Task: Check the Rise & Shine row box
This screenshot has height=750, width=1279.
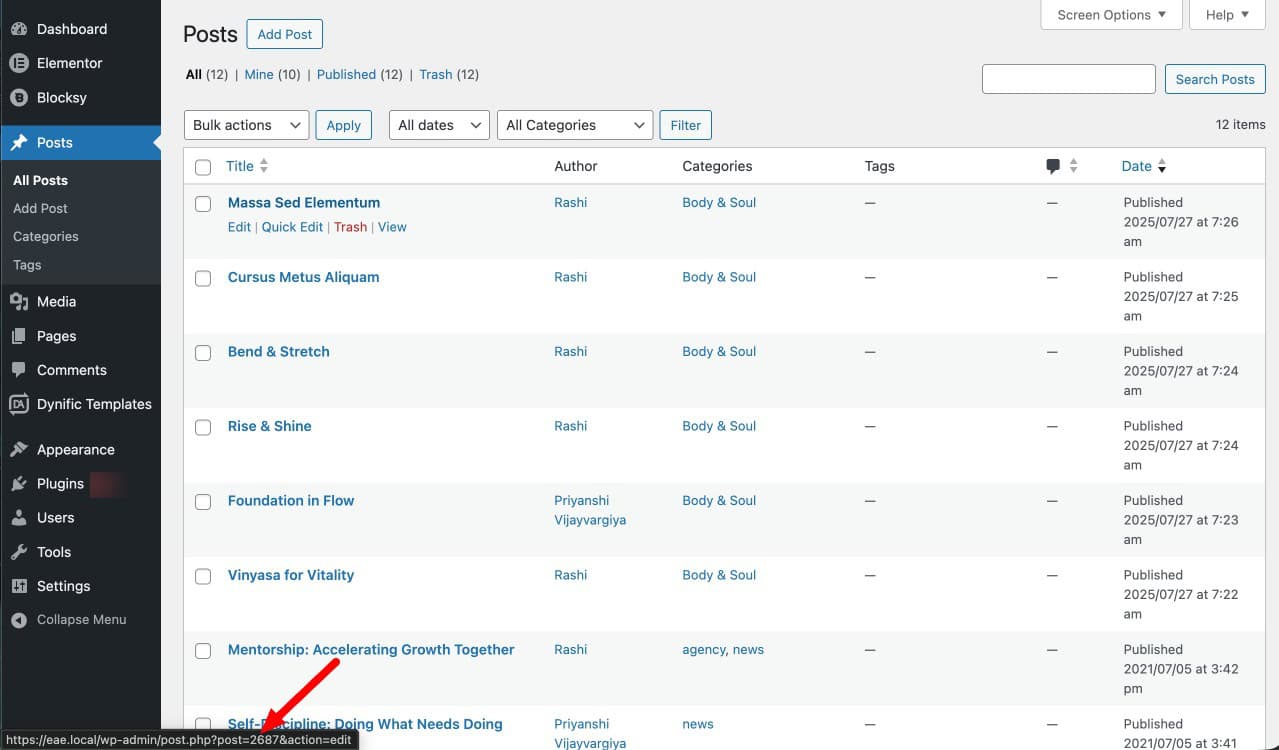Action: coord(203,428)
